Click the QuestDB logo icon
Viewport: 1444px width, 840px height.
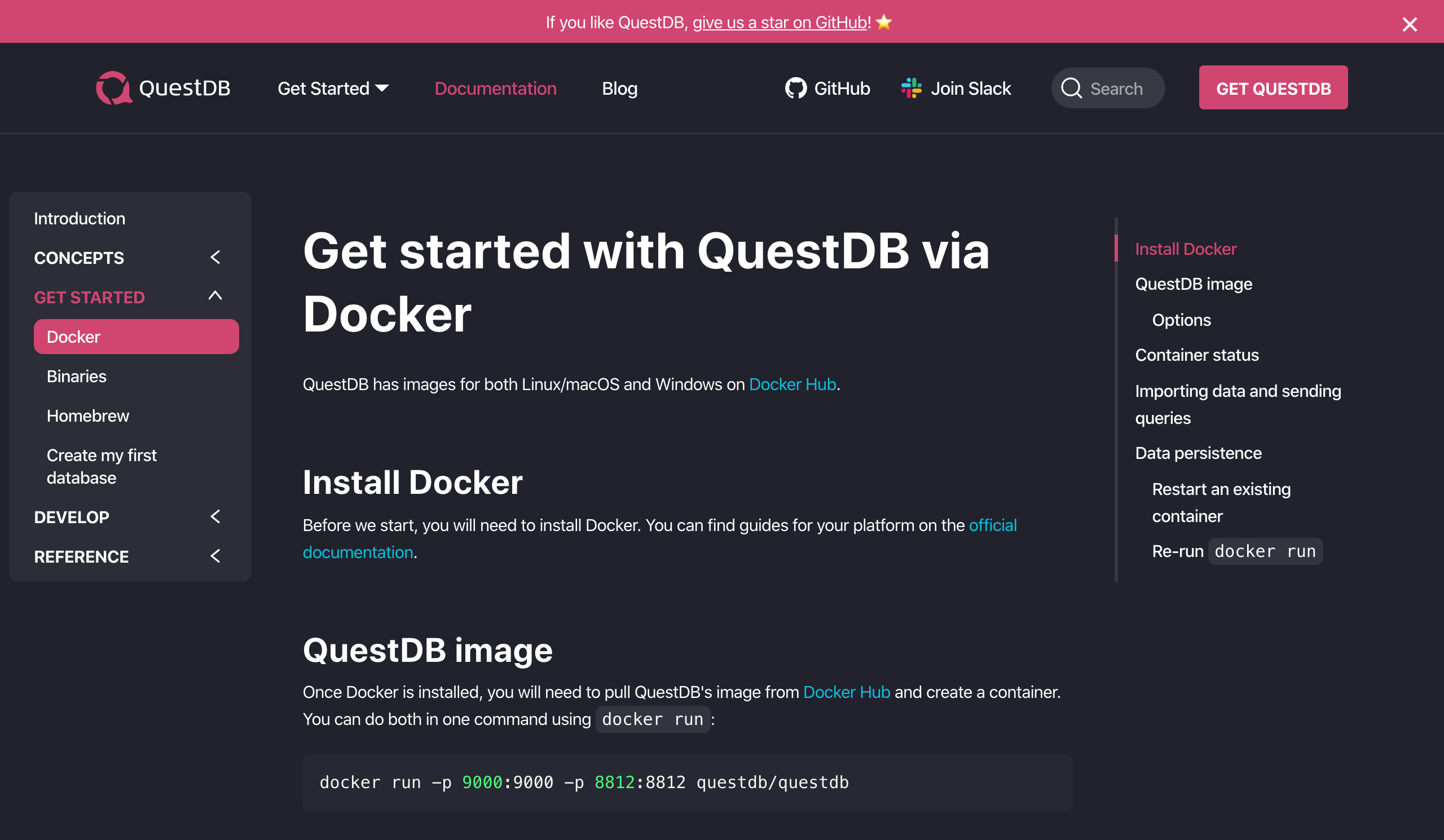pos(114,87)
